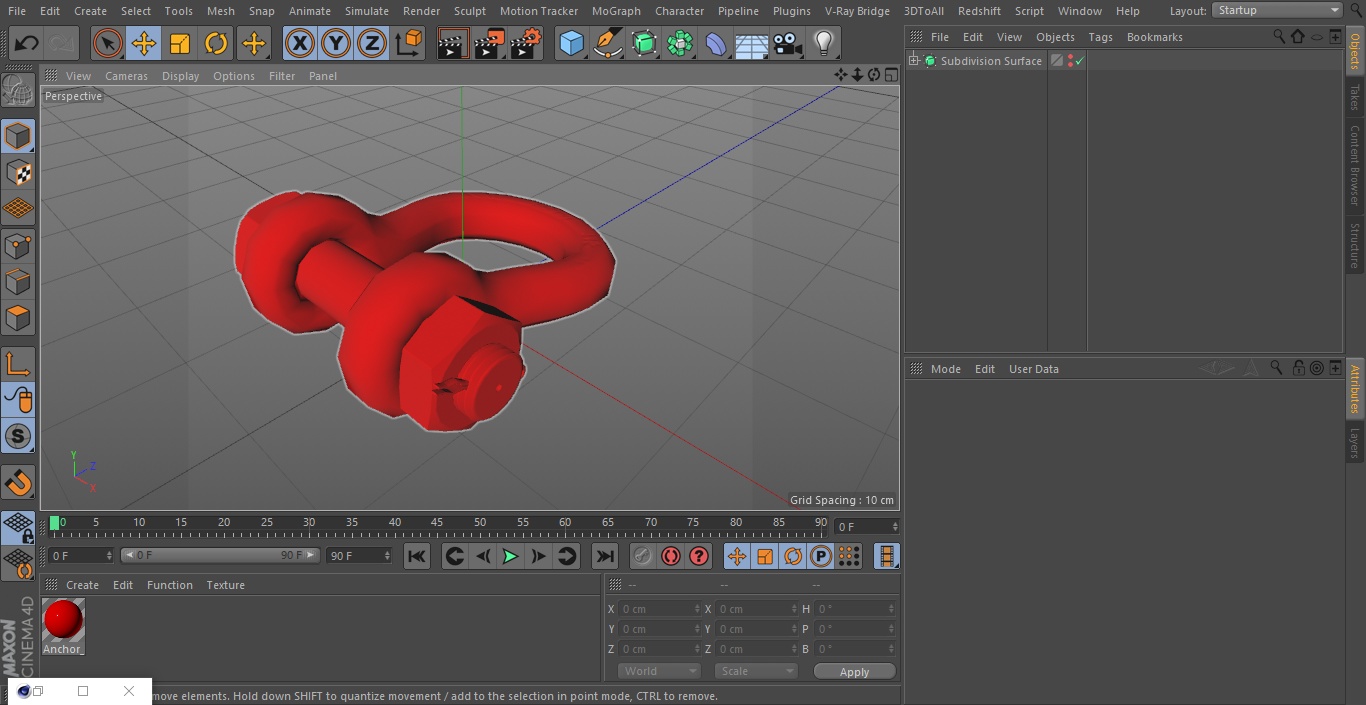Toggle Autokeying record button

click(671, 556)
